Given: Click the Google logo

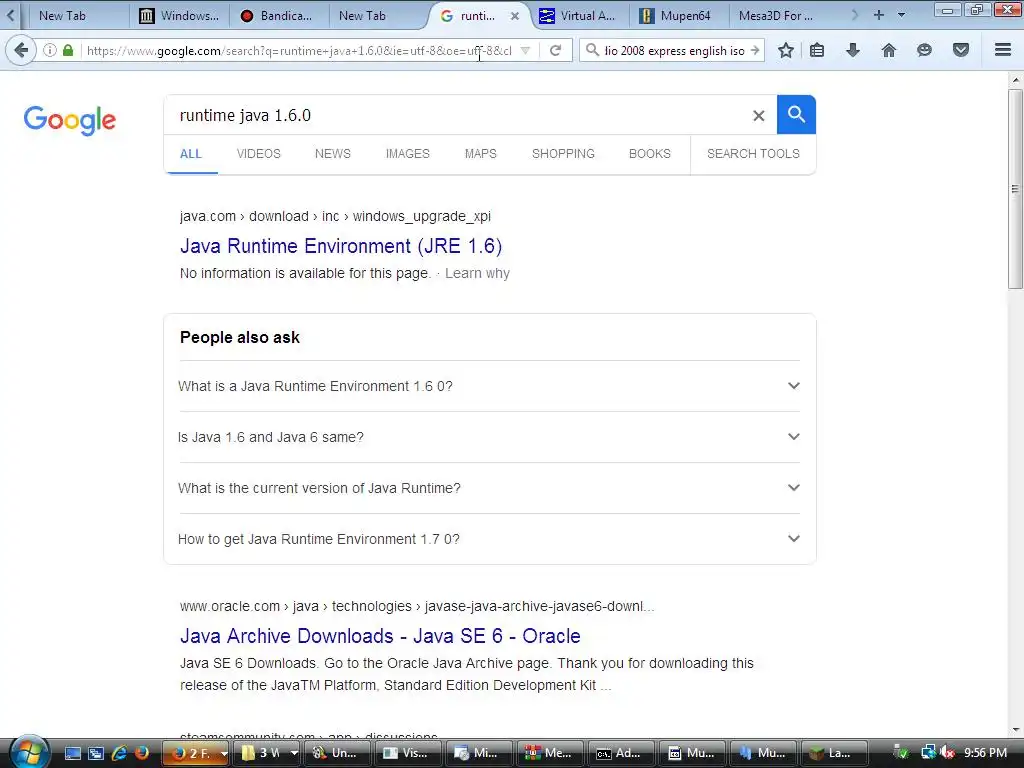Looking at the screenshot, I should pos(70,120).
